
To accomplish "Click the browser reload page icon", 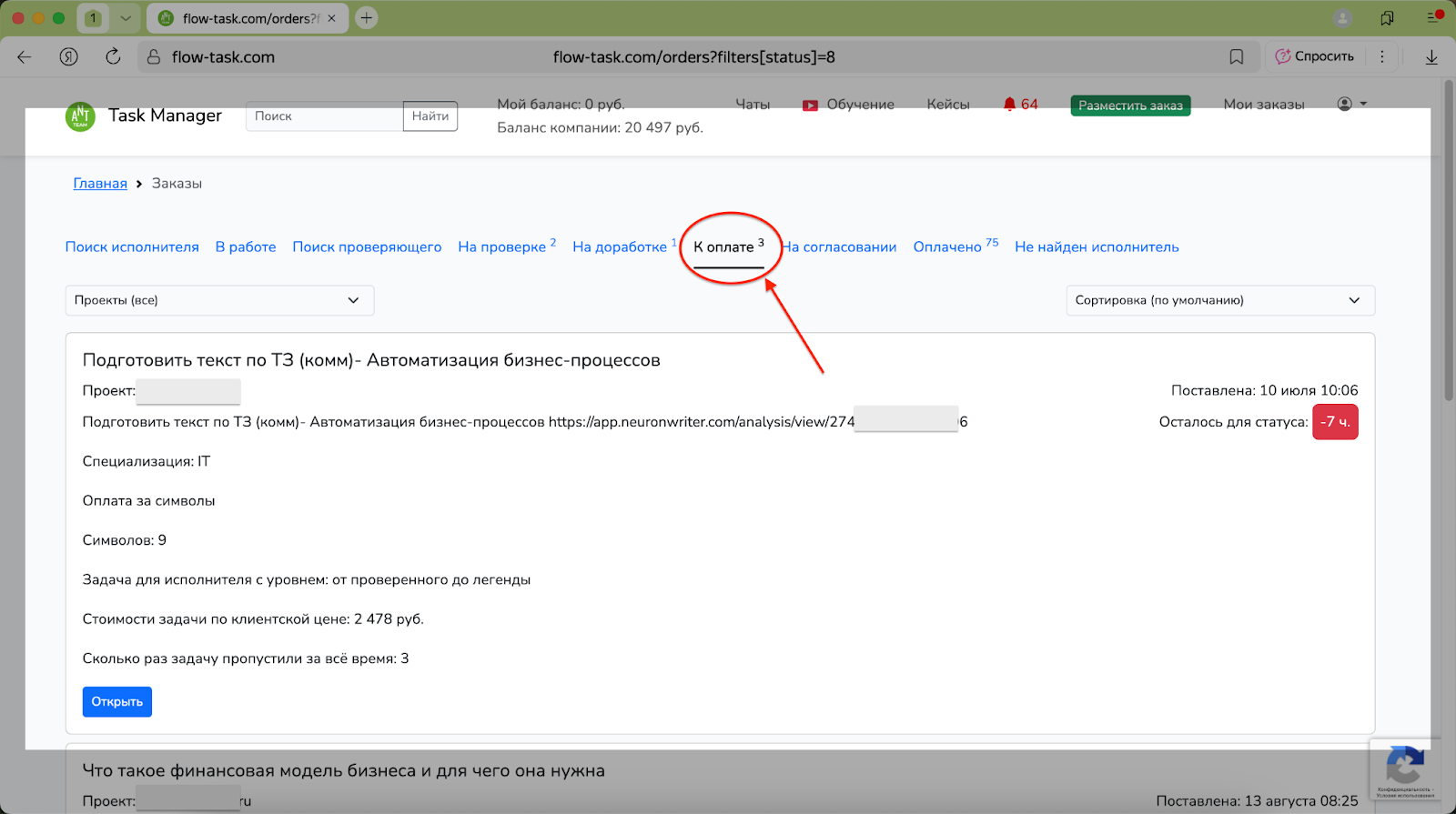I will [x=113, y=56].
